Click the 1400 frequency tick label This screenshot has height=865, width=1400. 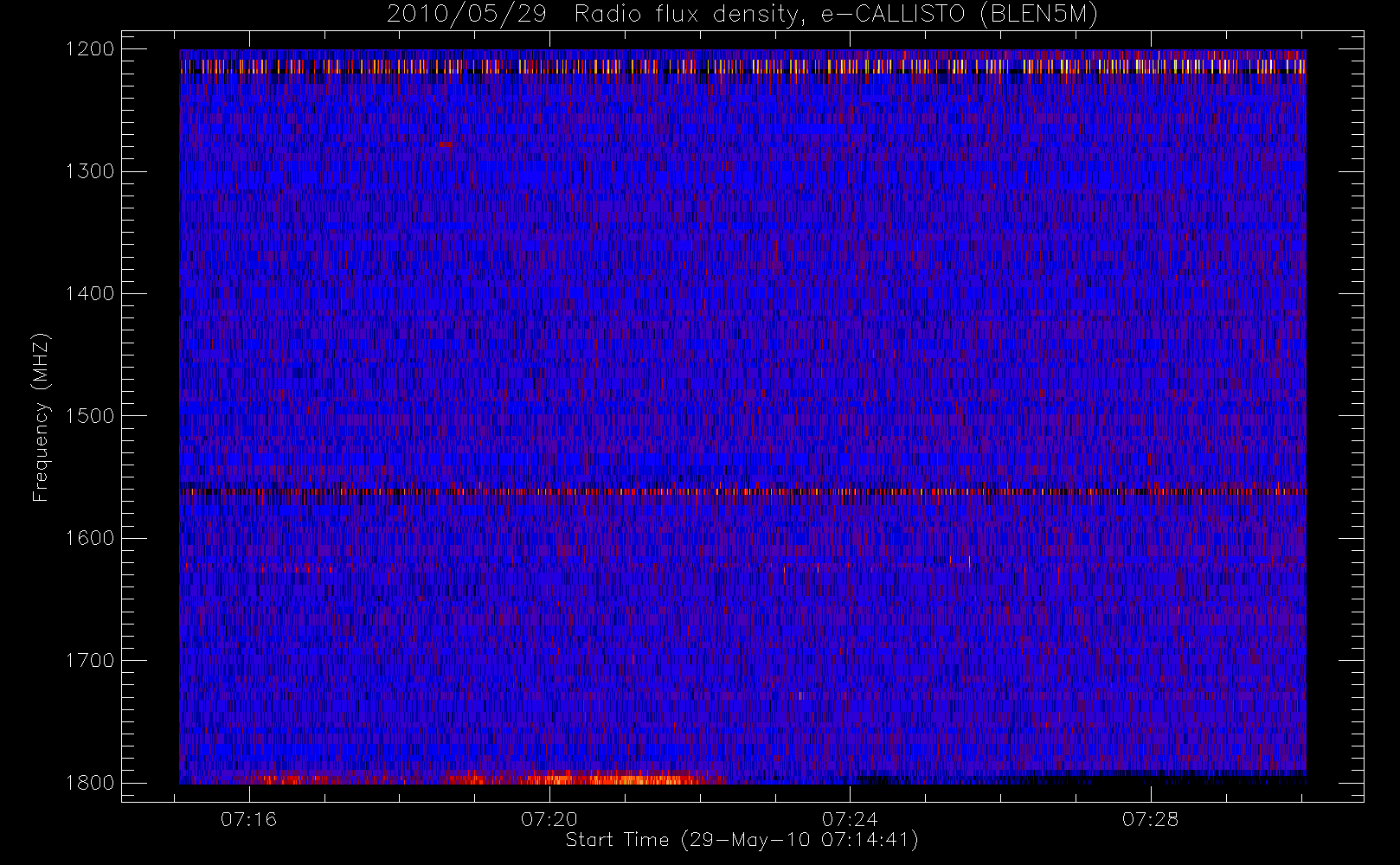point(90,293)
